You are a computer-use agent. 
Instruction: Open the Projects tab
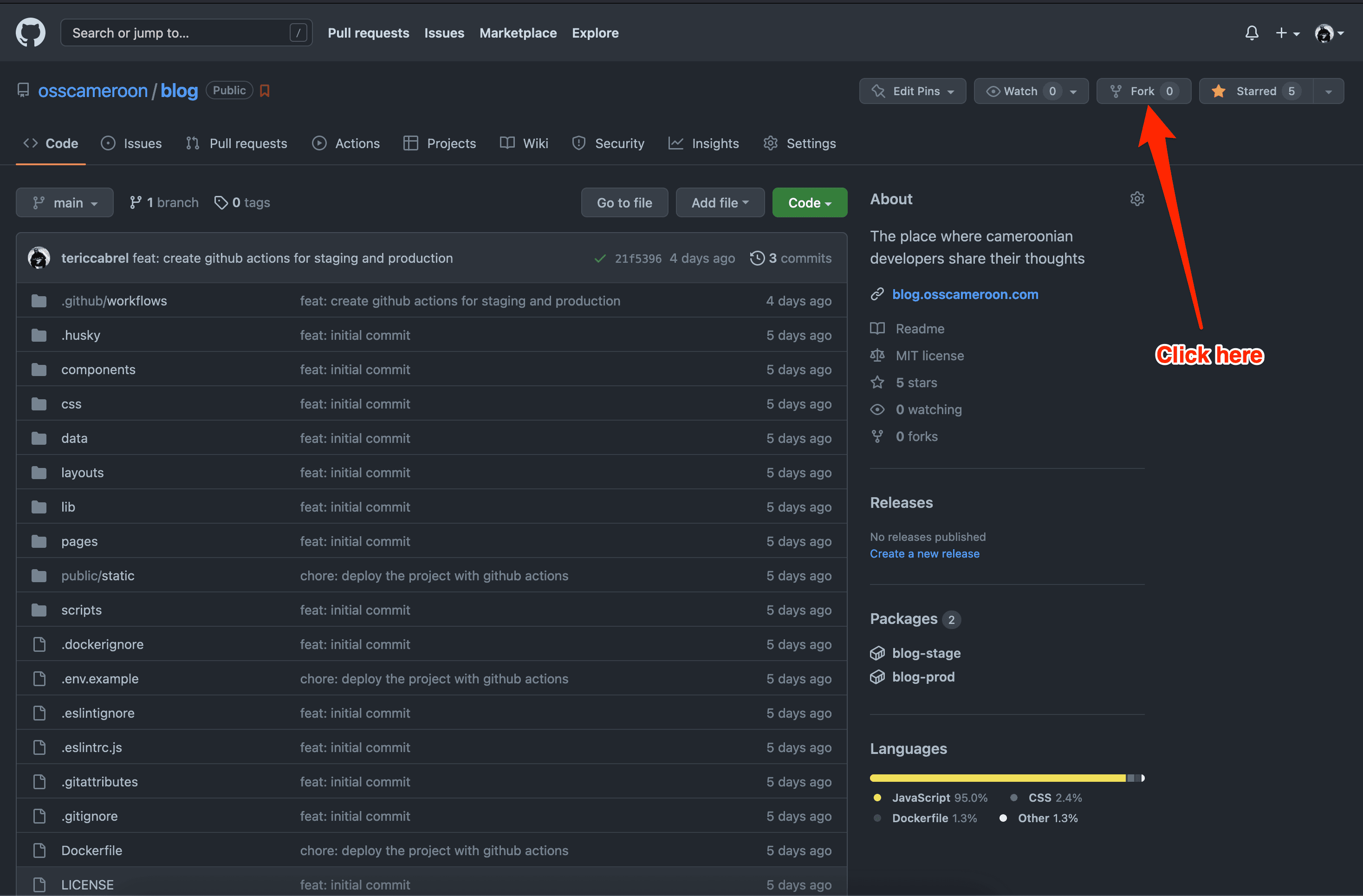440,143
